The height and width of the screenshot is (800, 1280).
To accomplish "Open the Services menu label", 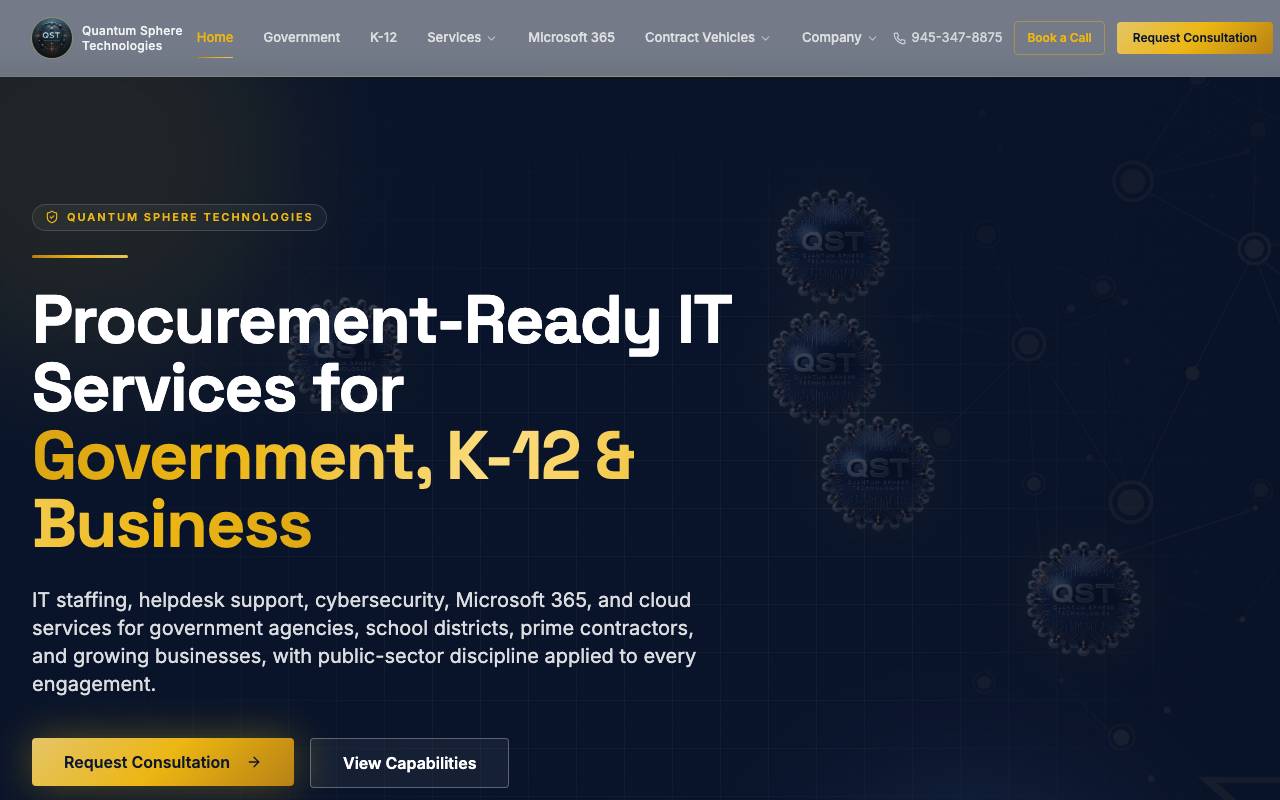I will coord(454,37).
